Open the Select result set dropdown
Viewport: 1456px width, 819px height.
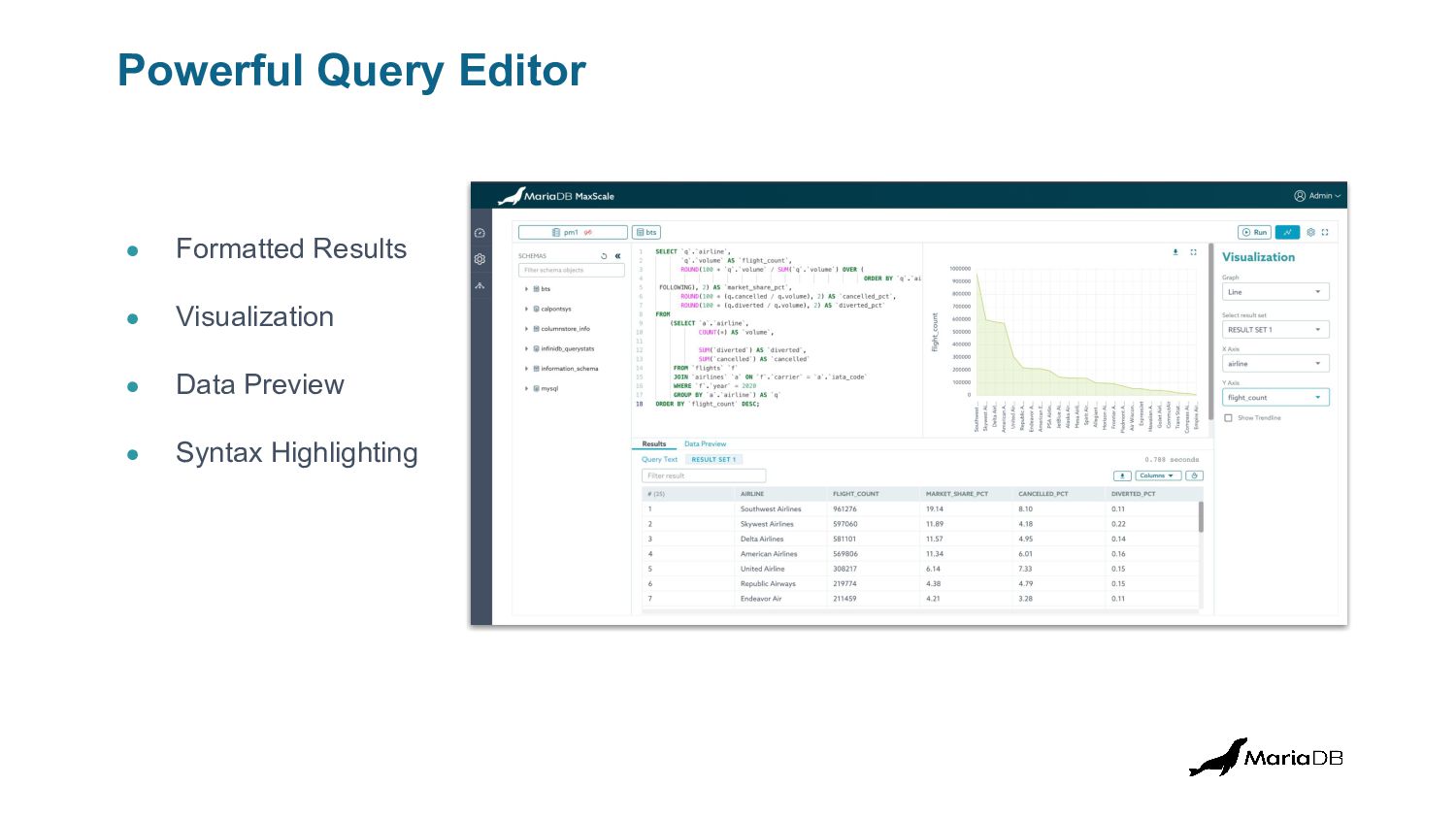pos(1275,330)
